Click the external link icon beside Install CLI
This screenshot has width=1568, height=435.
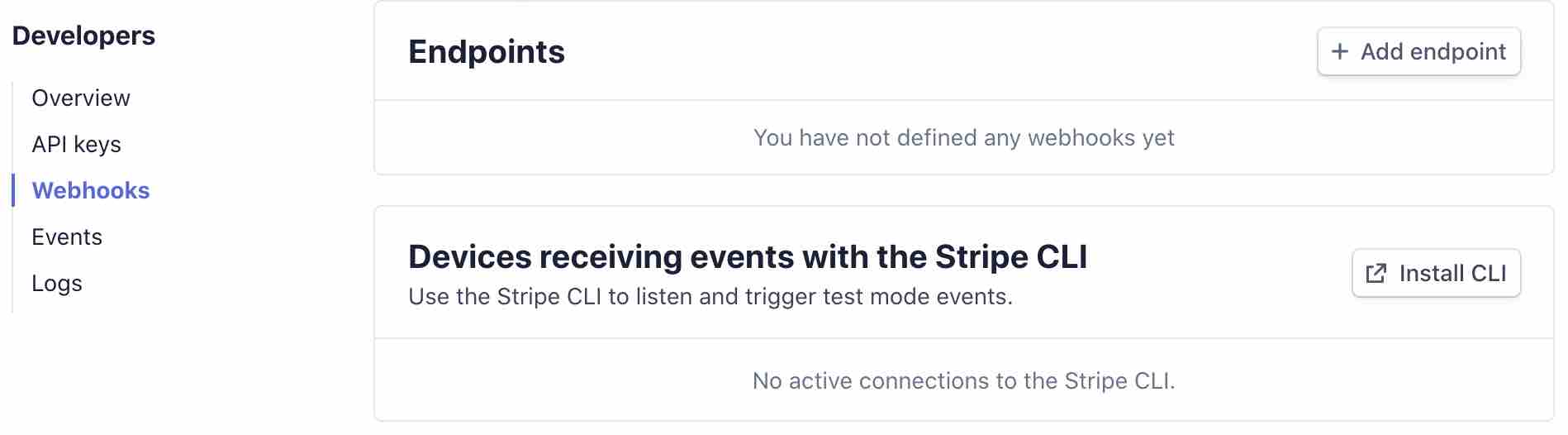point(1376,274)
